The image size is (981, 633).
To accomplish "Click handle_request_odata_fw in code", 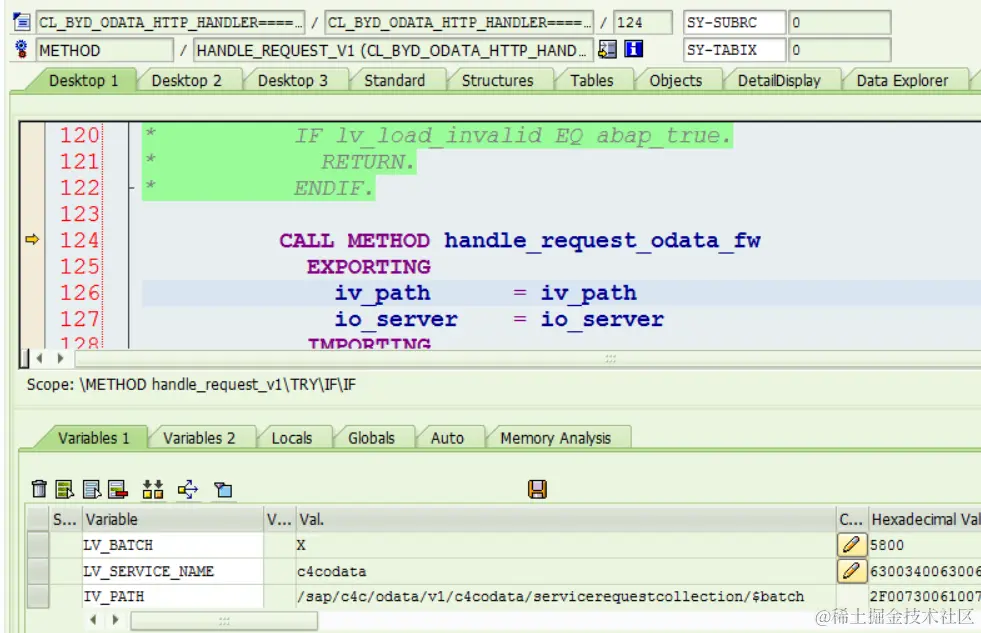I will [602, 240].
